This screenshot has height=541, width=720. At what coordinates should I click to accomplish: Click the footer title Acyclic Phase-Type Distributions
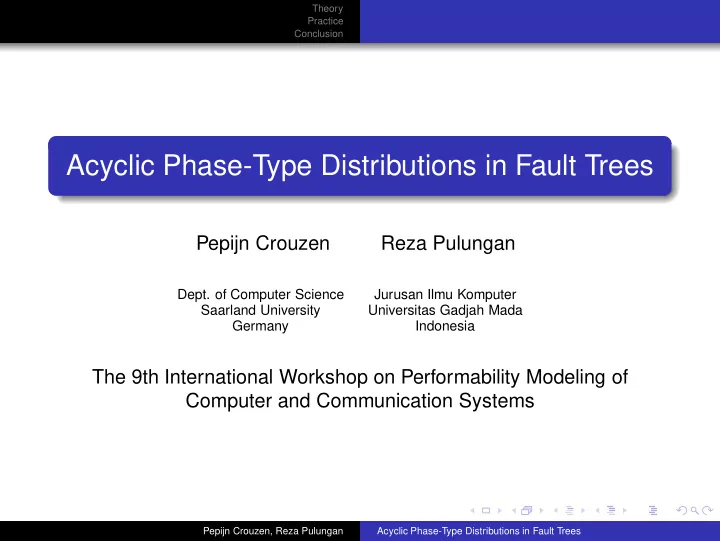pos(478,531)
